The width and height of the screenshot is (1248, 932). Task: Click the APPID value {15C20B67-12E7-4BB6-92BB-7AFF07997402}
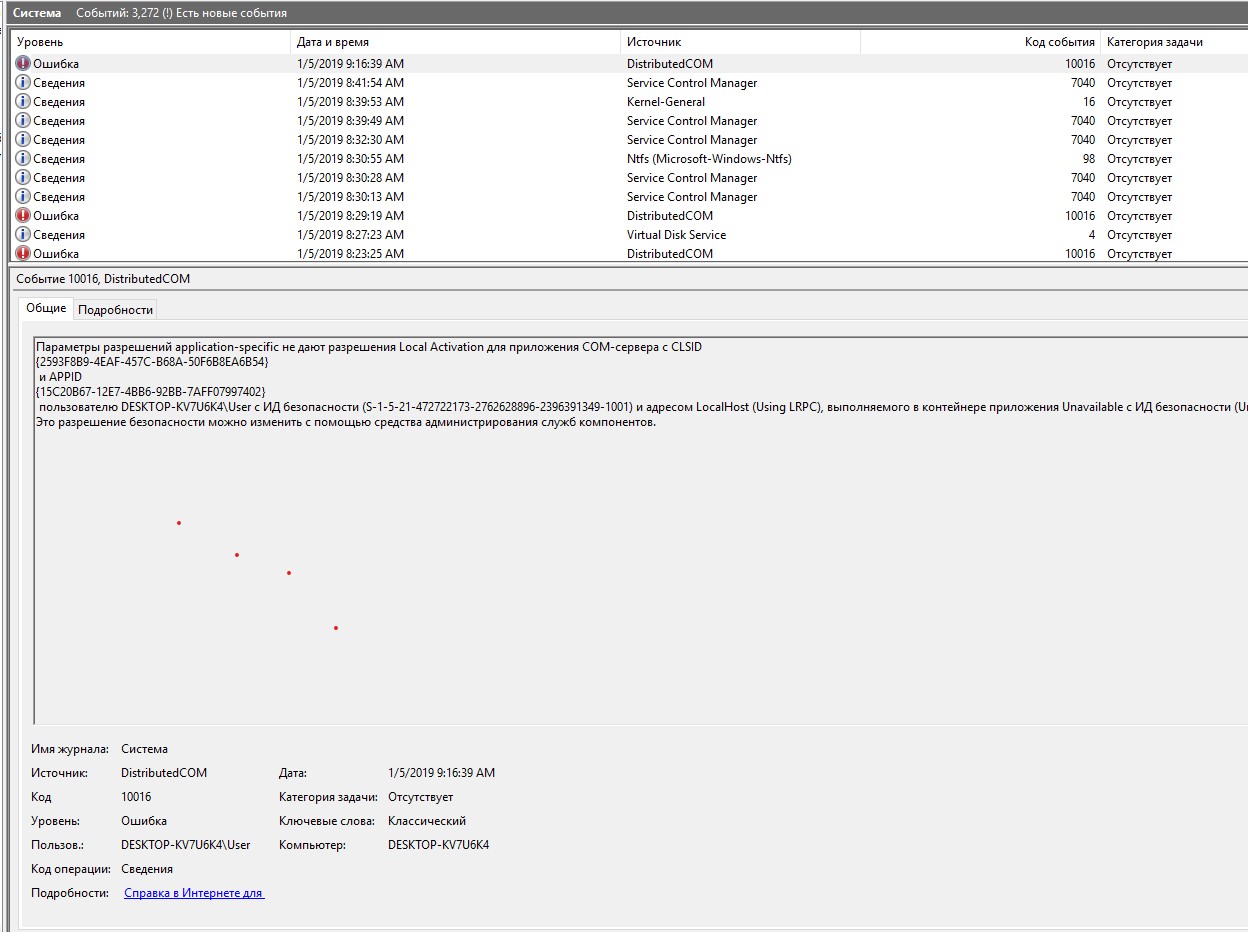click(x=151, y=392)
